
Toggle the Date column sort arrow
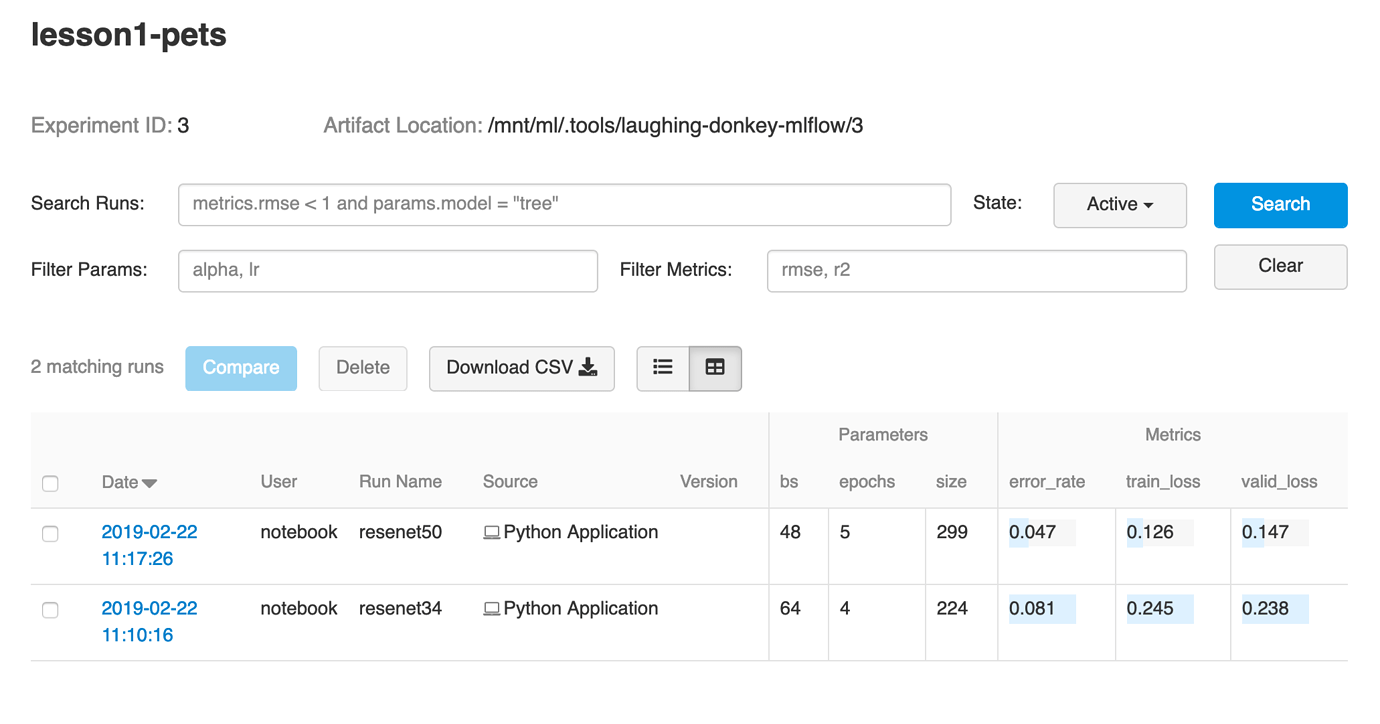(x=149, y=481)
